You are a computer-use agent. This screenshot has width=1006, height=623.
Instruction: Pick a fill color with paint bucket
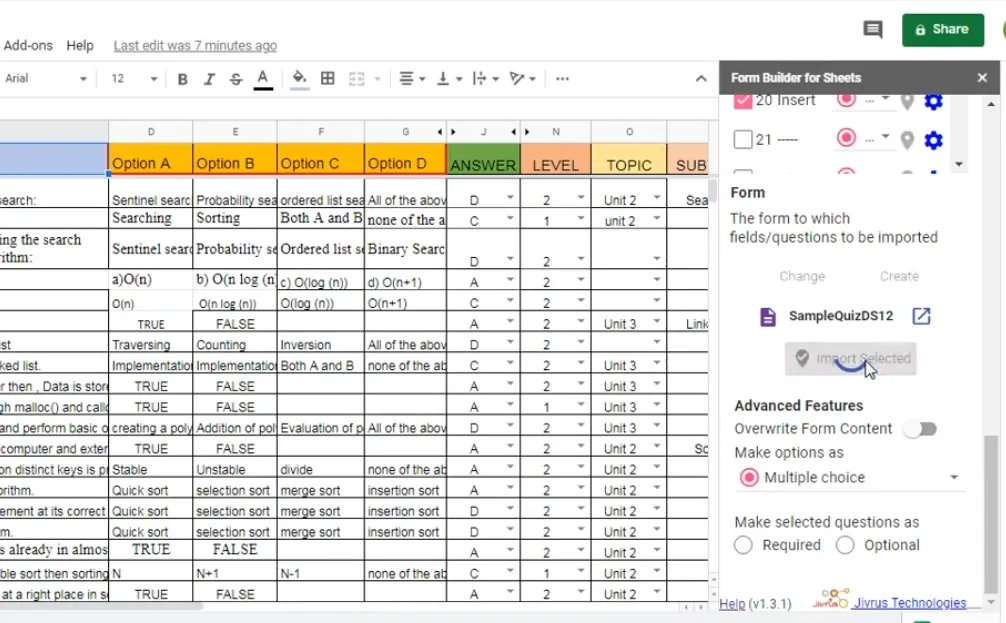click(x=299, y=79)
